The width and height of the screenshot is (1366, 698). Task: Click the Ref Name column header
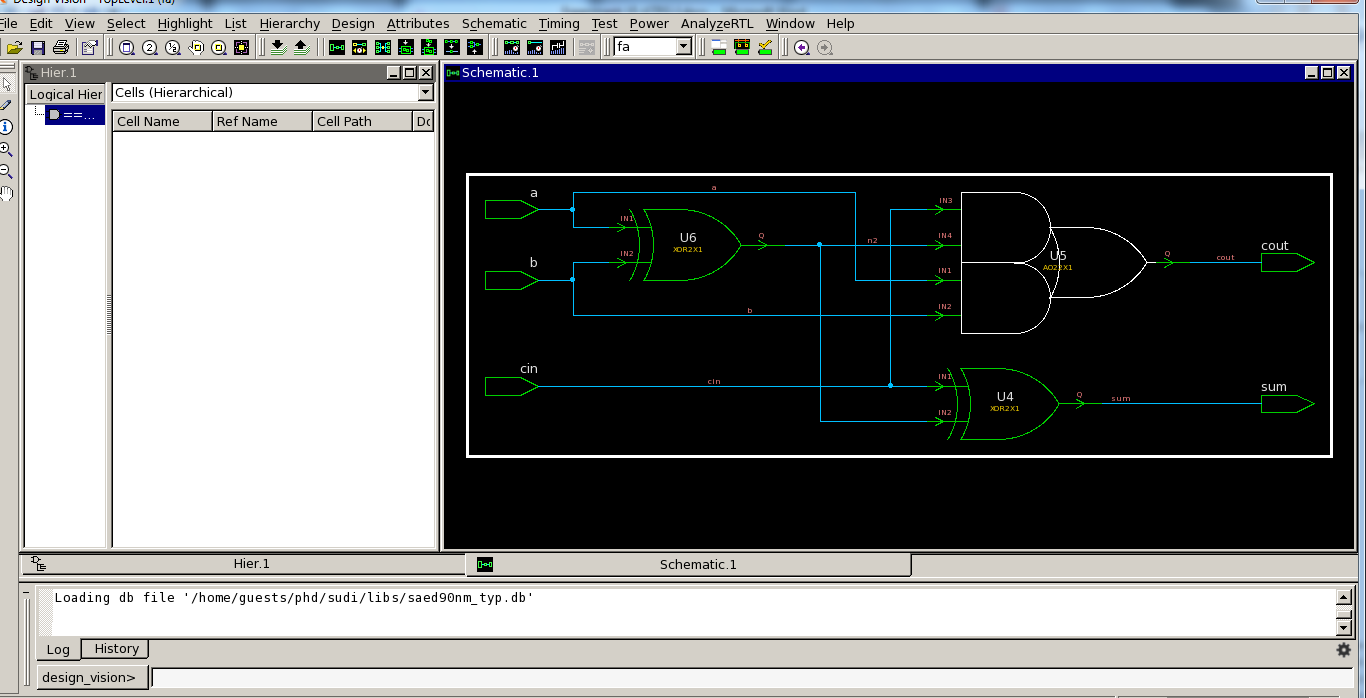click(262, 121)
